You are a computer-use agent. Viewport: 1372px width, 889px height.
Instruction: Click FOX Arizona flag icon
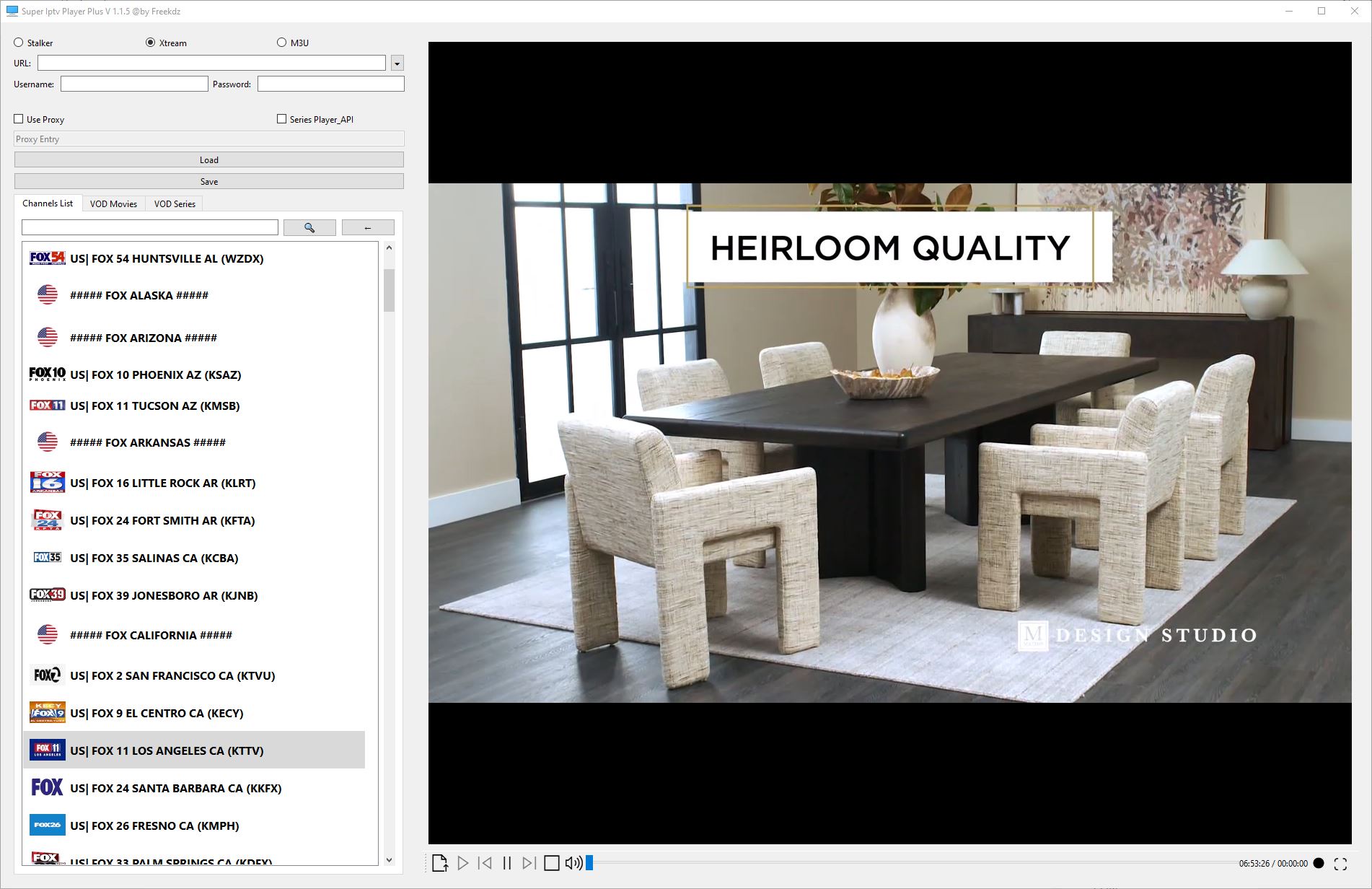point(48,337)
